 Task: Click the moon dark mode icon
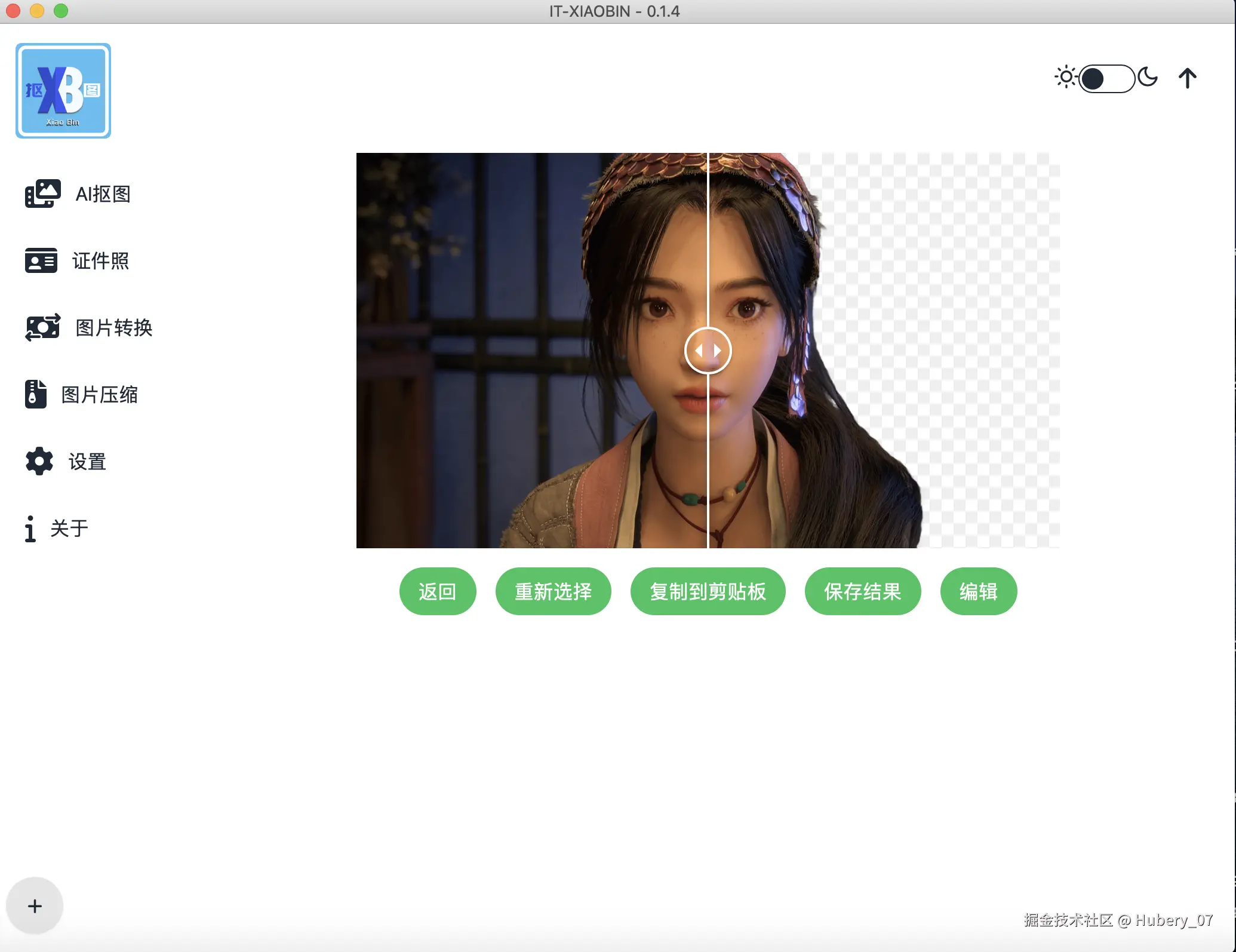click(1147, 78)
